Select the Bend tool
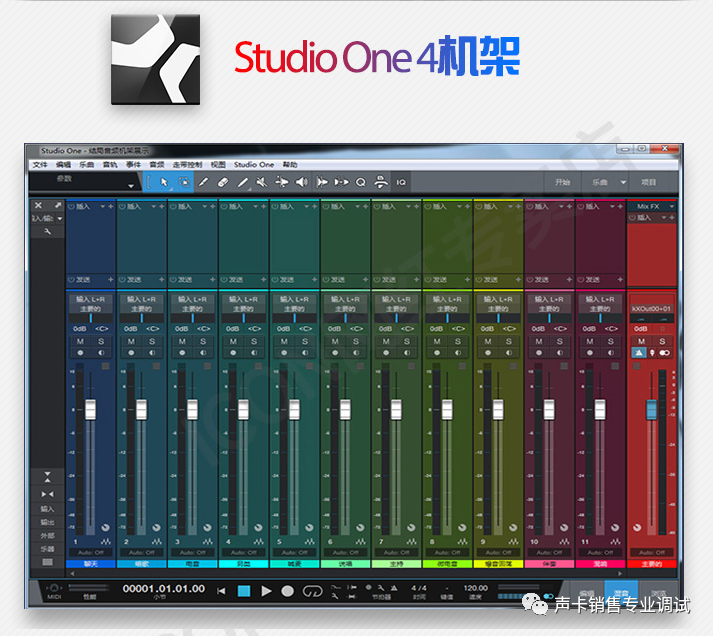Image resolution: width=713 pixels, height=636 pixels. [x=282, y=182]
